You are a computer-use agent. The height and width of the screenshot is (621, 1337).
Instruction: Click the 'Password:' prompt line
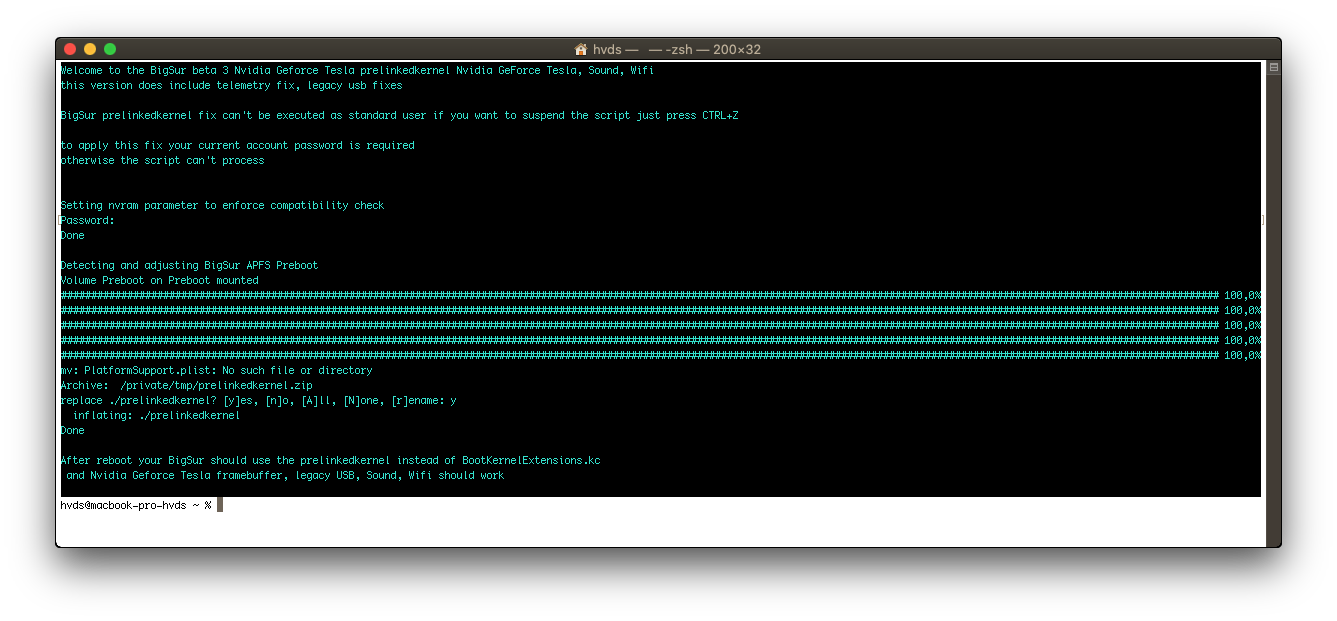click(88, 220)
